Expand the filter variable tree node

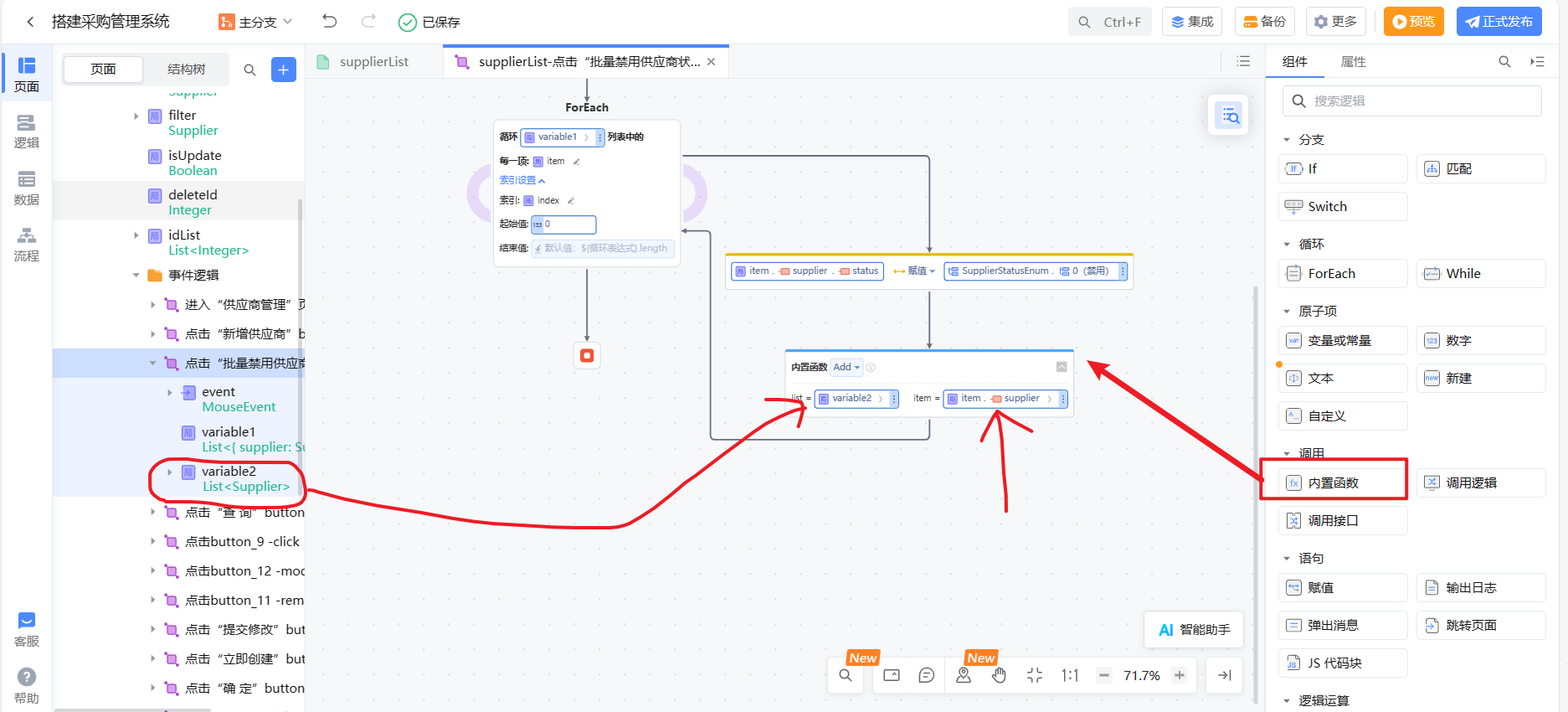(136, 116)
